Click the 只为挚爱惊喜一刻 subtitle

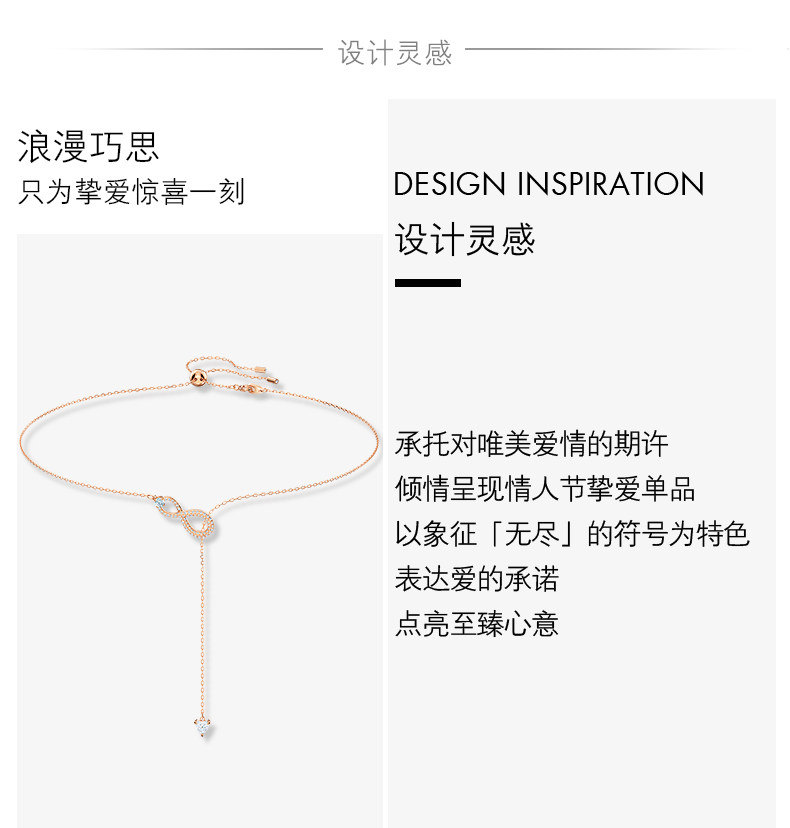click(x=131, y=191)
